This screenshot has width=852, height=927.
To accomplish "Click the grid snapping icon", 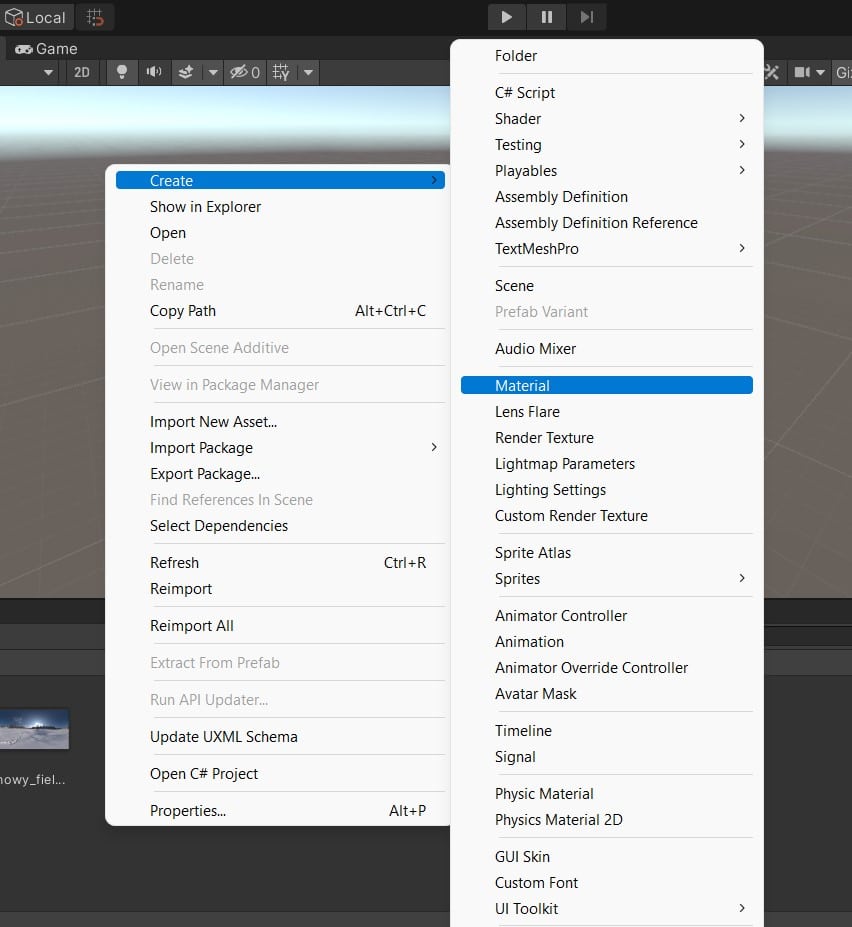I will tap(95, 17).
